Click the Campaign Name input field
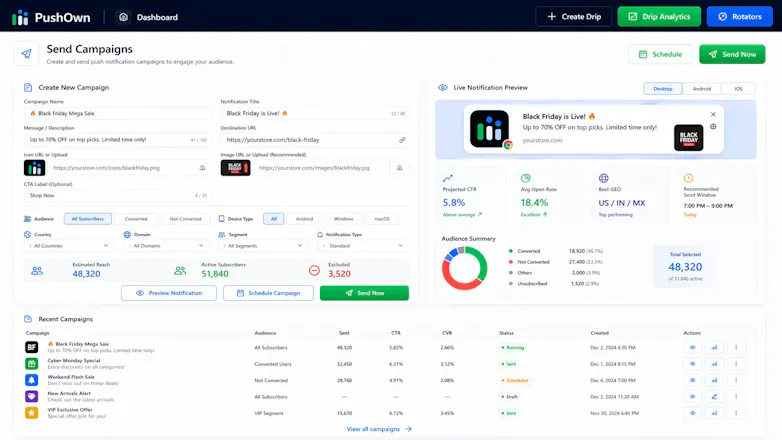The width and height of the screenshot is (782, 440). [118, 114]
